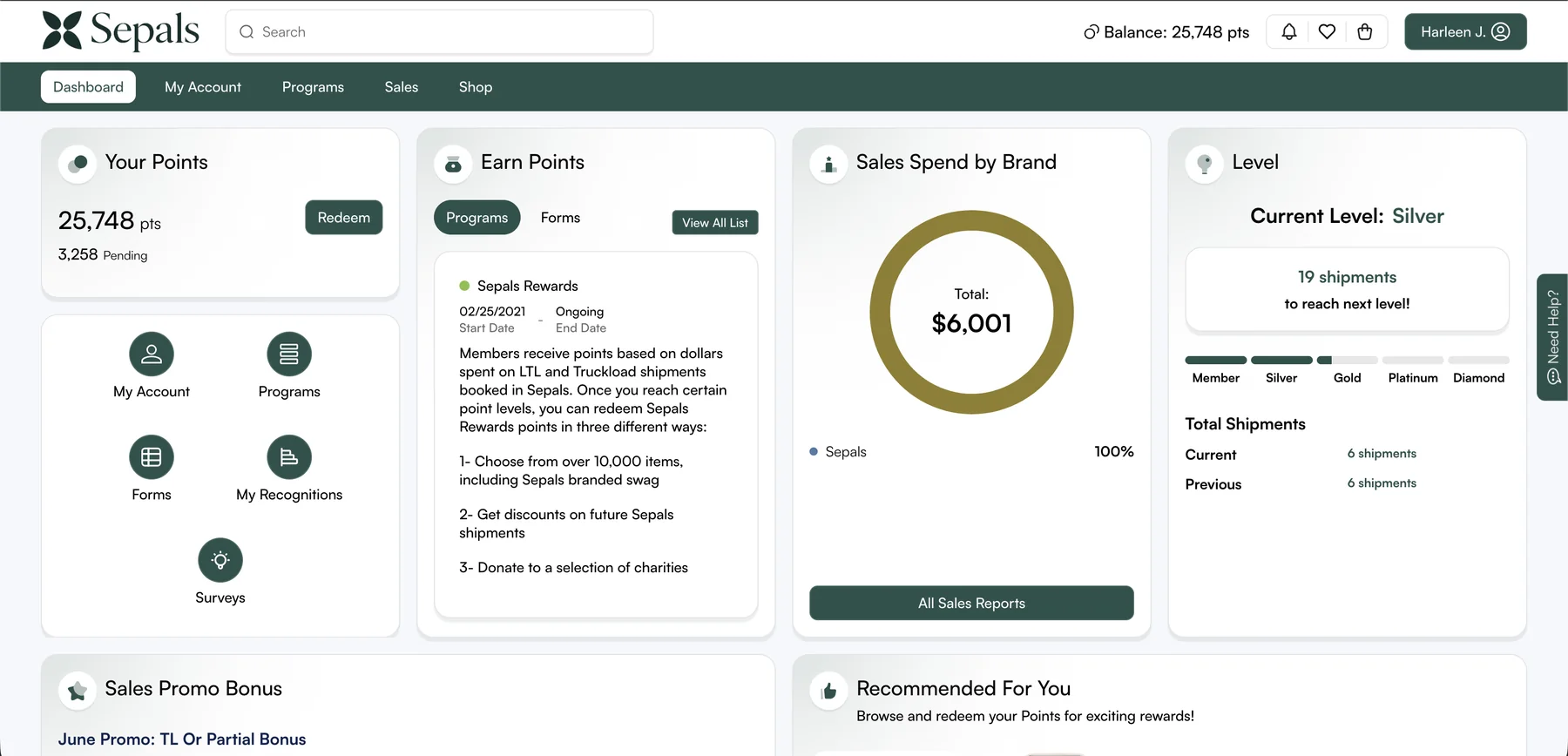Click the Recommended For You thumbs-up icon

pyautogui.click(x=828, y=690)
